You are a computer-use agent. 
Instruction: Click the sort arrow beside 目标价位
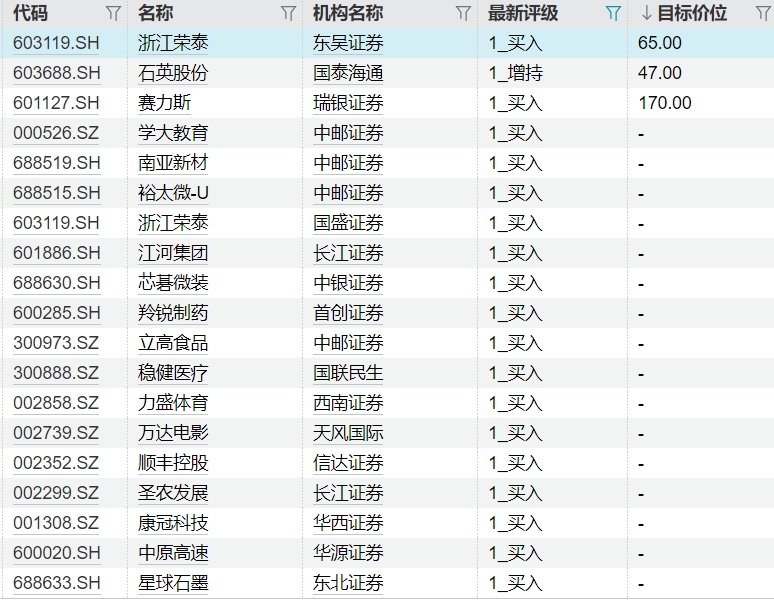click(647, 13)
